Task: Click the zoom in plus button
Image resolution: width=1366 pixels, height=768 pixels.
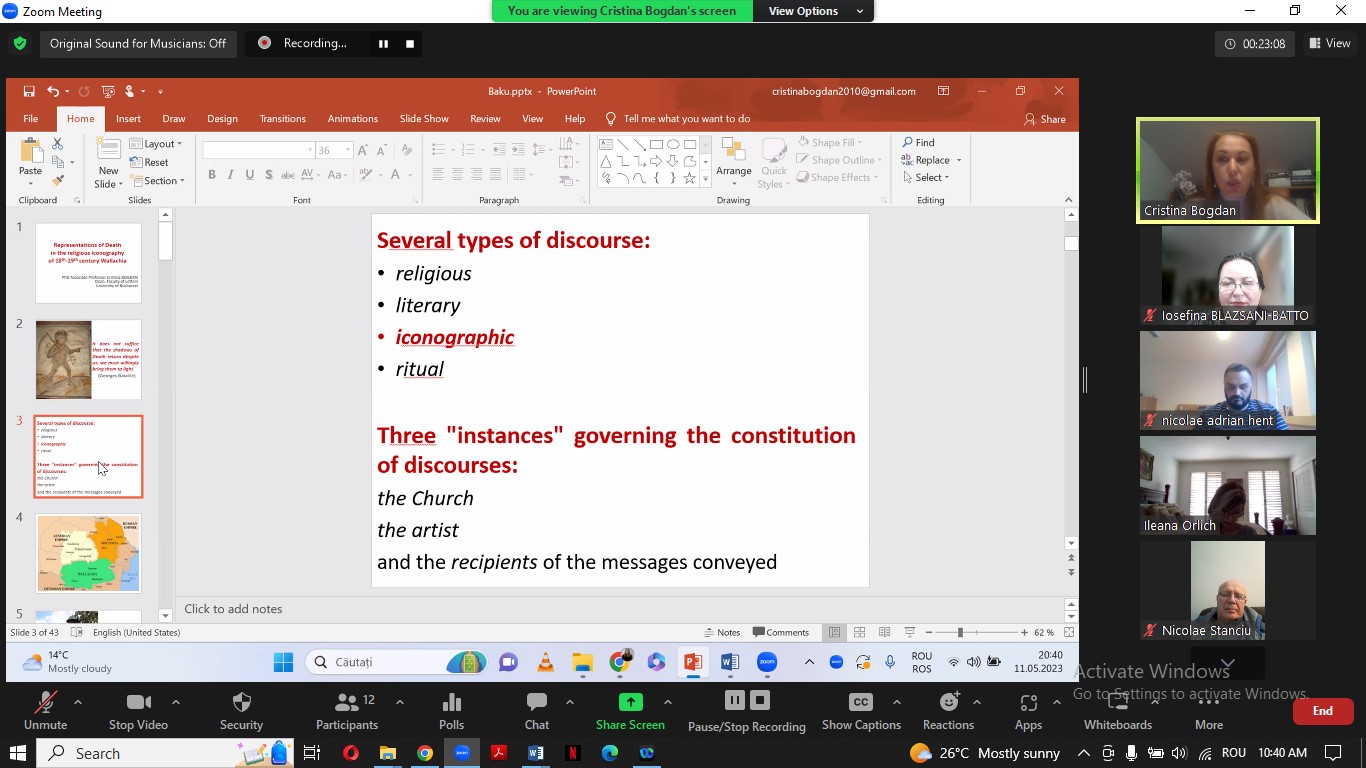Action: point(1024,632)
